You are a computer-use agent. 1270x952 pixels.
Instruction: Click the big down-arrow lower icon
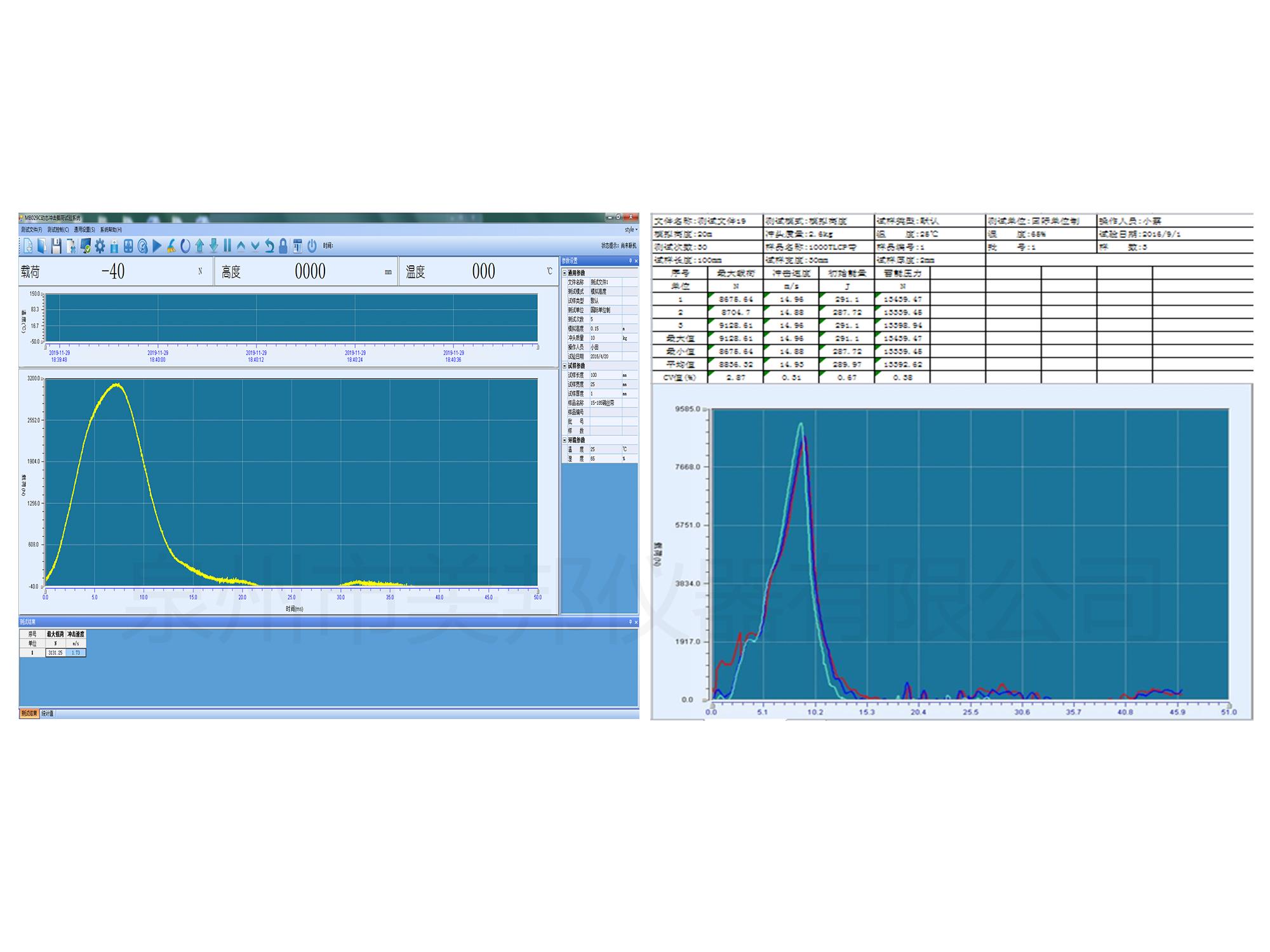point(213,246)
